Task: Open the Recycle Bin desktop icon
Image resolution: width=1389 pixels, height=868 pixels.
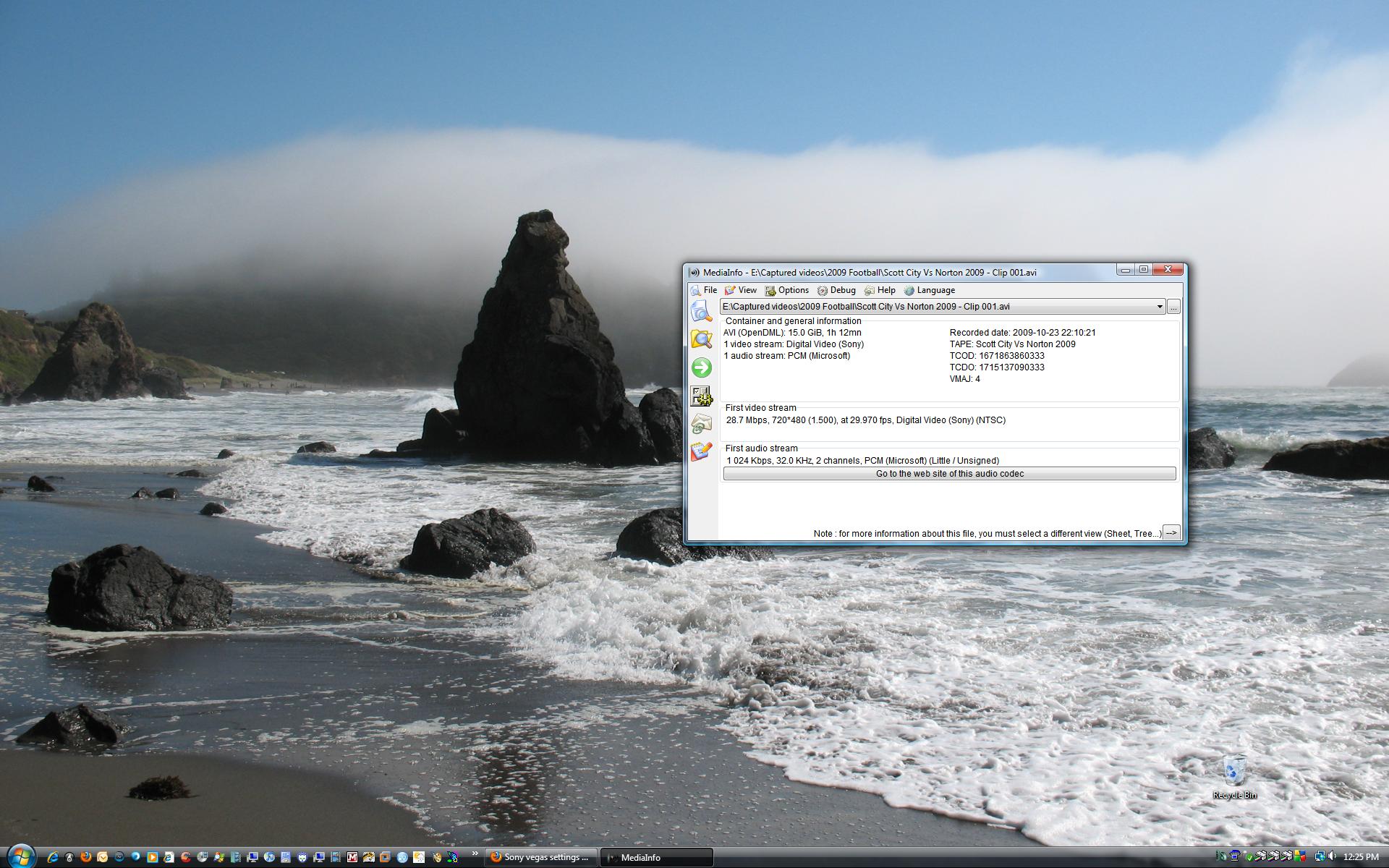Action: tap(1235, 776)
